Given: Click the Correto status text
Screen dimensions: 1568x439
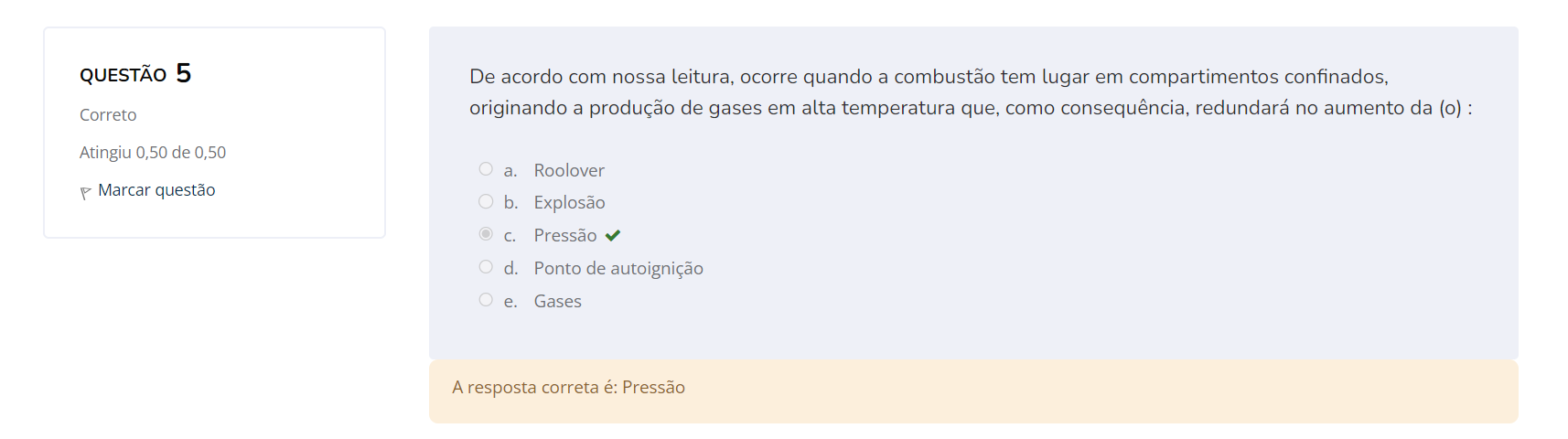Looking at the screenshot, I should (x=108, y=115).
